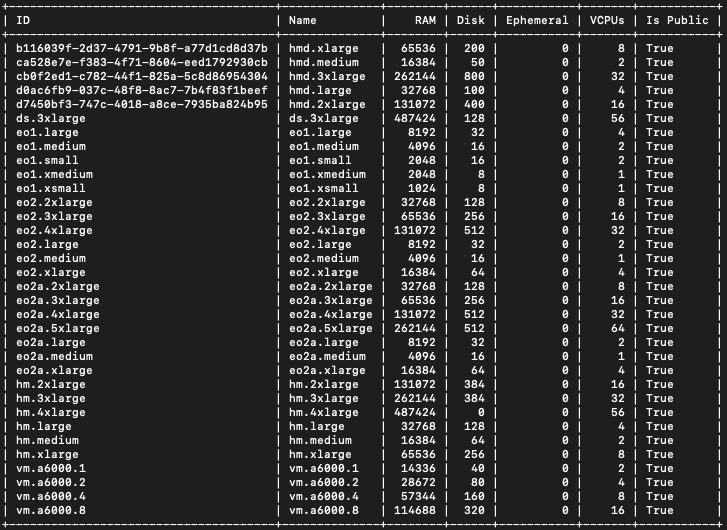727x530 pixels.
Task: Click the ID column header
Action: [x=24, y=20]
